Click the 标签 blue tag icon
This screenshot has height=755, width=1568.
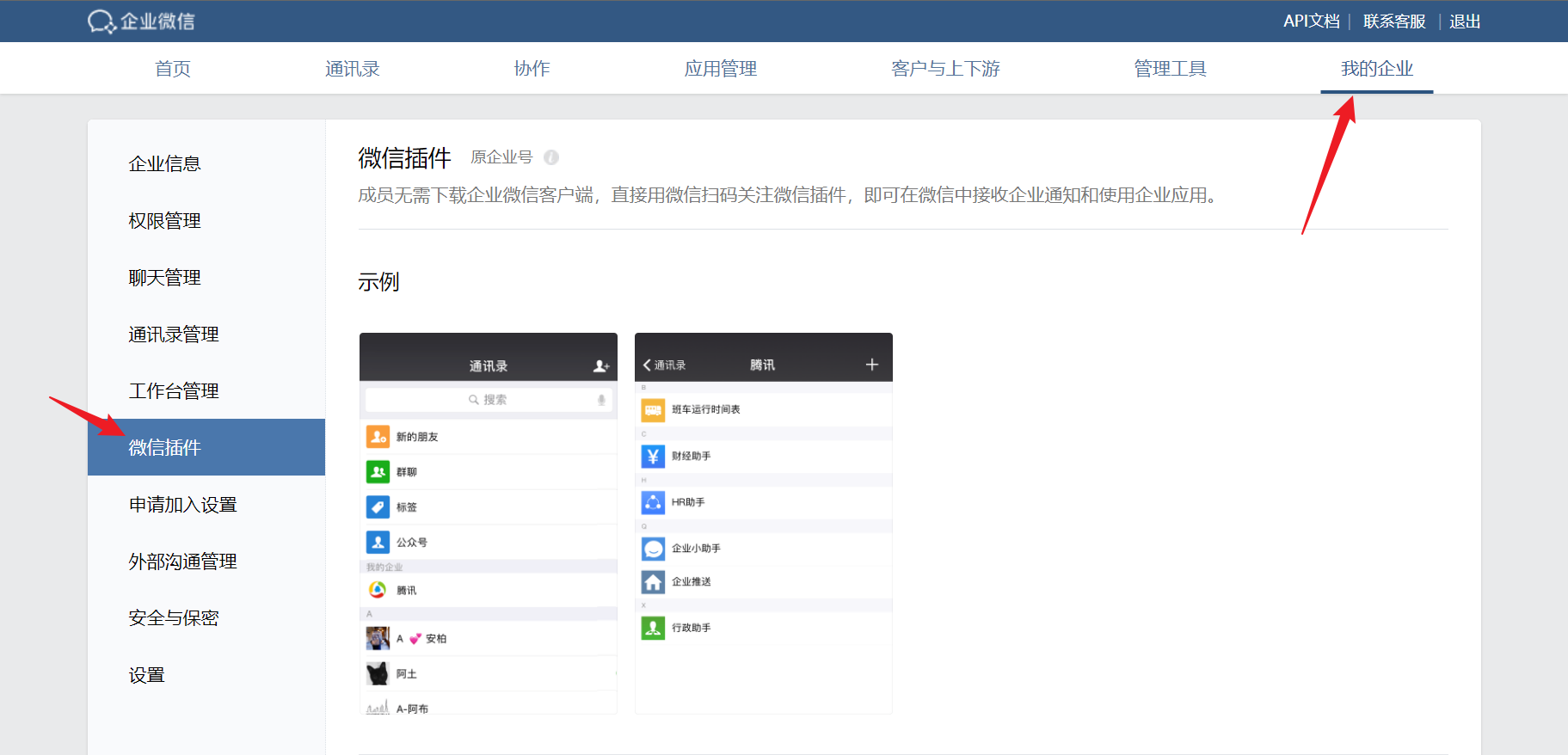click(x=378, y=507)
